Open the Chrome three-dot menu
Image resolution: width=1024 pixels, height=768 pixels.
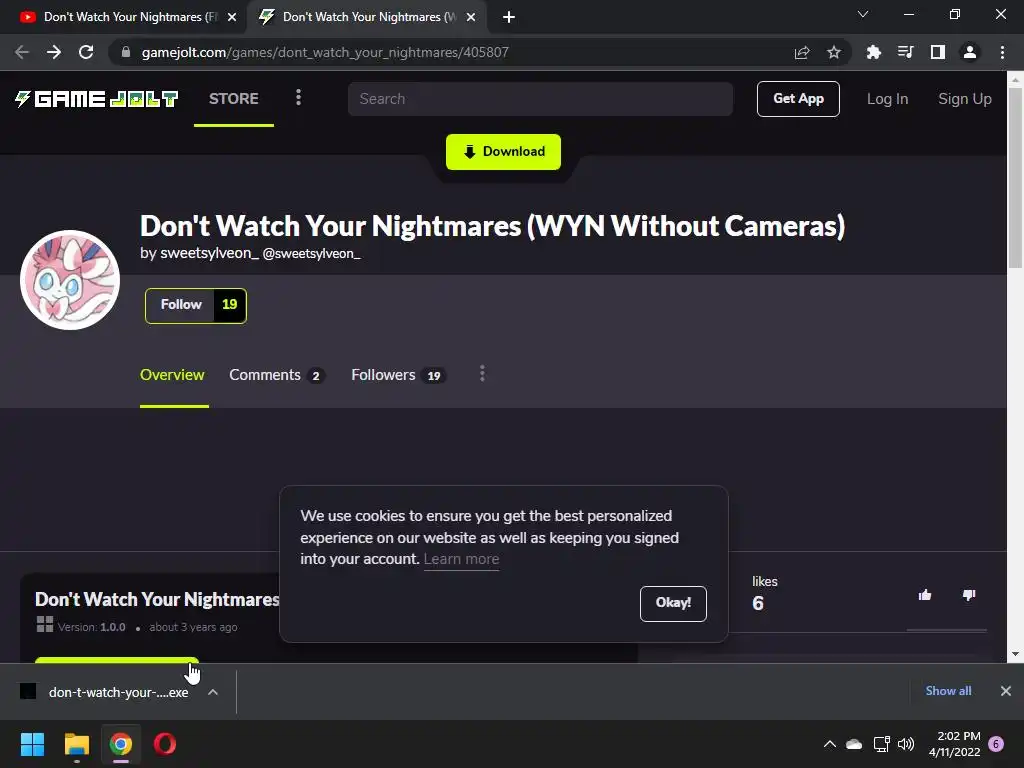(1002, 52)
